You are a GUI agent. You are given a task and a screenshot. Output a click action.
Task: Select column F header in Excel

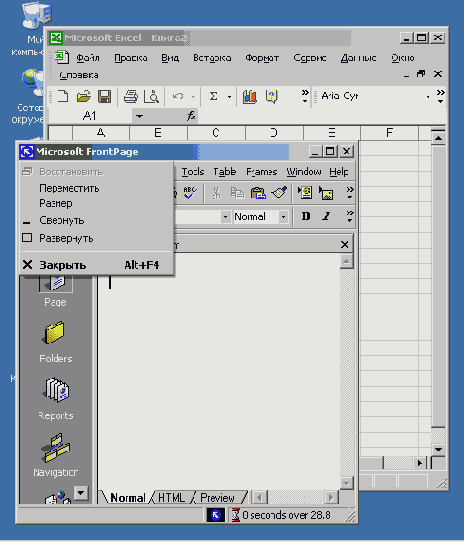tap(389, 133)
